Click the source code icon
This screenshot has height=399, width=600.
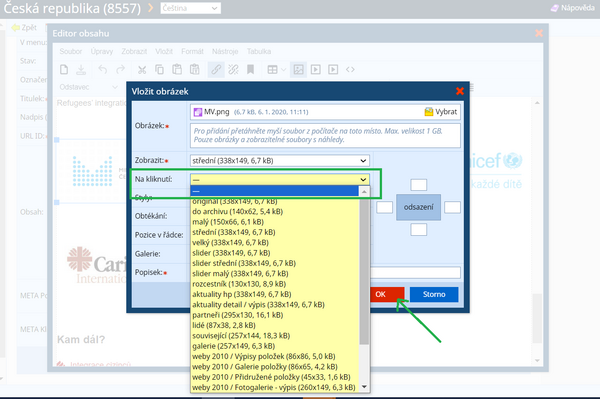350,70
